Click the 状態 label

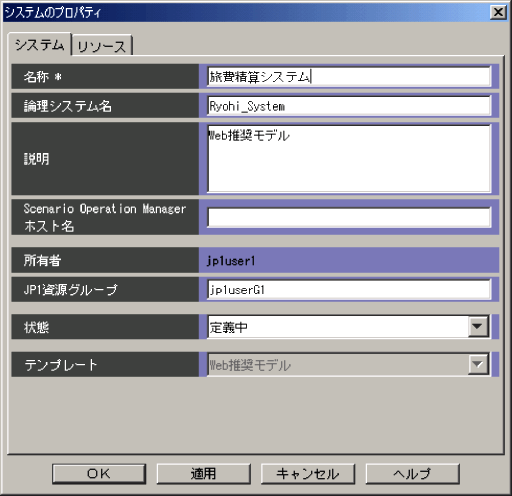[36, 327]
